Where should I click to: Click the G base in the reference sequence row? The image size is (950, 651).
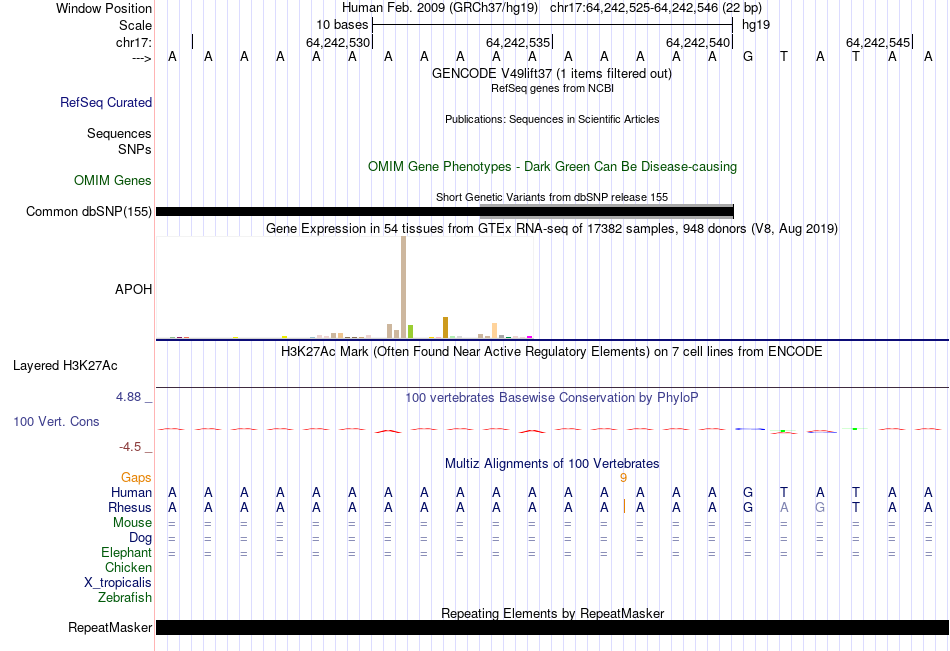coord(748,56)
